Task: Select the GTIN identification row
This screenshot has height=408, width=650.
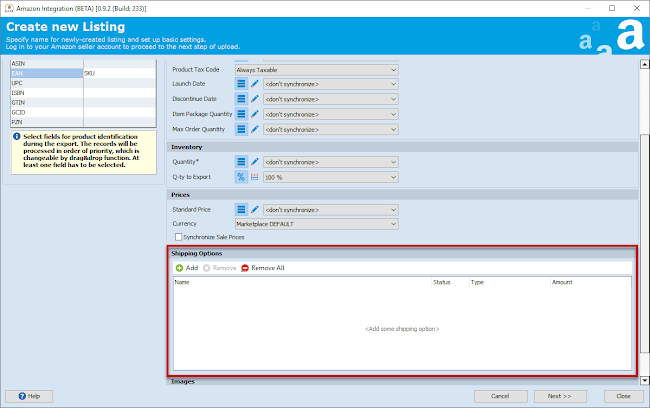Action: [83, 102]
